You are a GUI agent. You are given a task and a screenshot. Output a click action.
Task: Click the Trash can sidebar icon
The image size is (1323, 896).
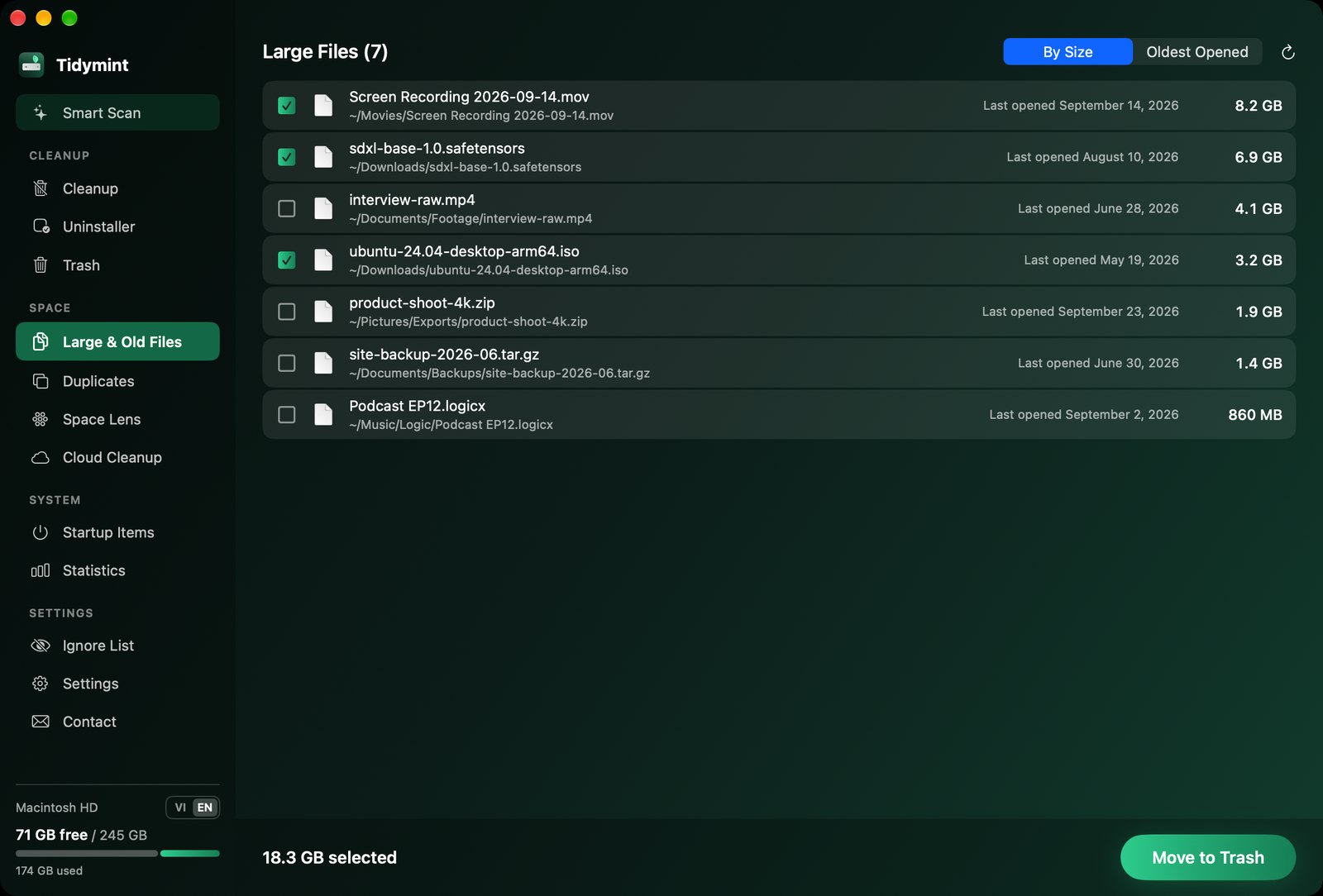point(40,265)
